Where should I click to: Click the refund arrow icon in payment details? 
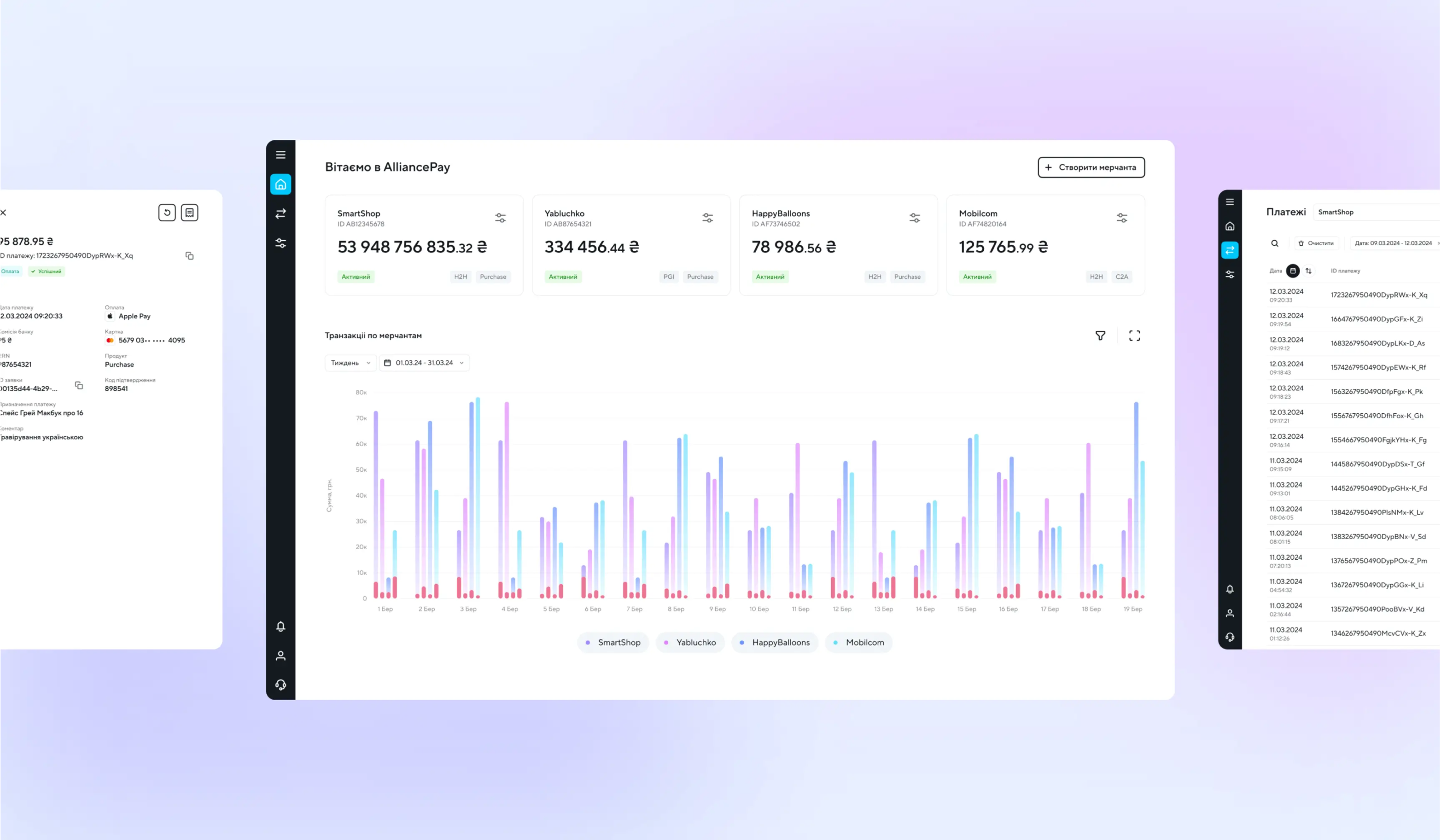coord(167,212)
